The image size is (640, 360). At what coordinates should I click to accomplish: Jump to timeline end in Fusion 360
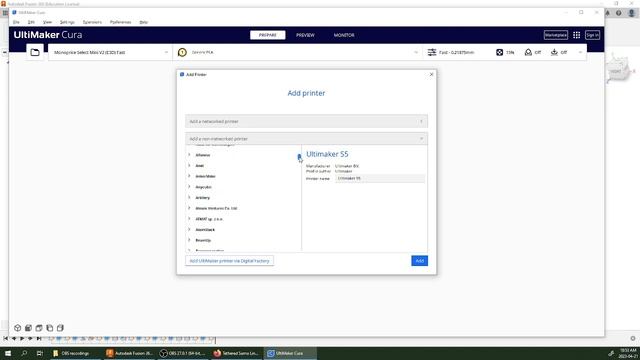tap(39, 338)
